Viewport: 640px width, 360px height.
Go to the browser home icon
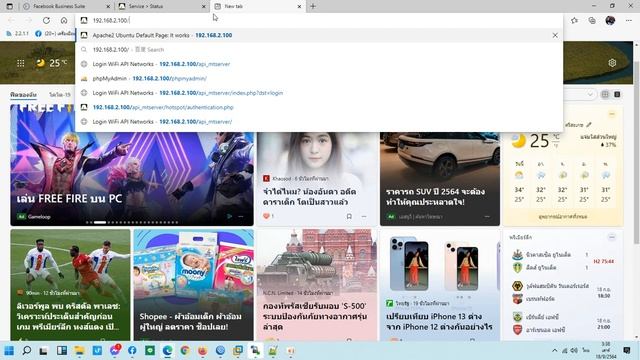64,20
